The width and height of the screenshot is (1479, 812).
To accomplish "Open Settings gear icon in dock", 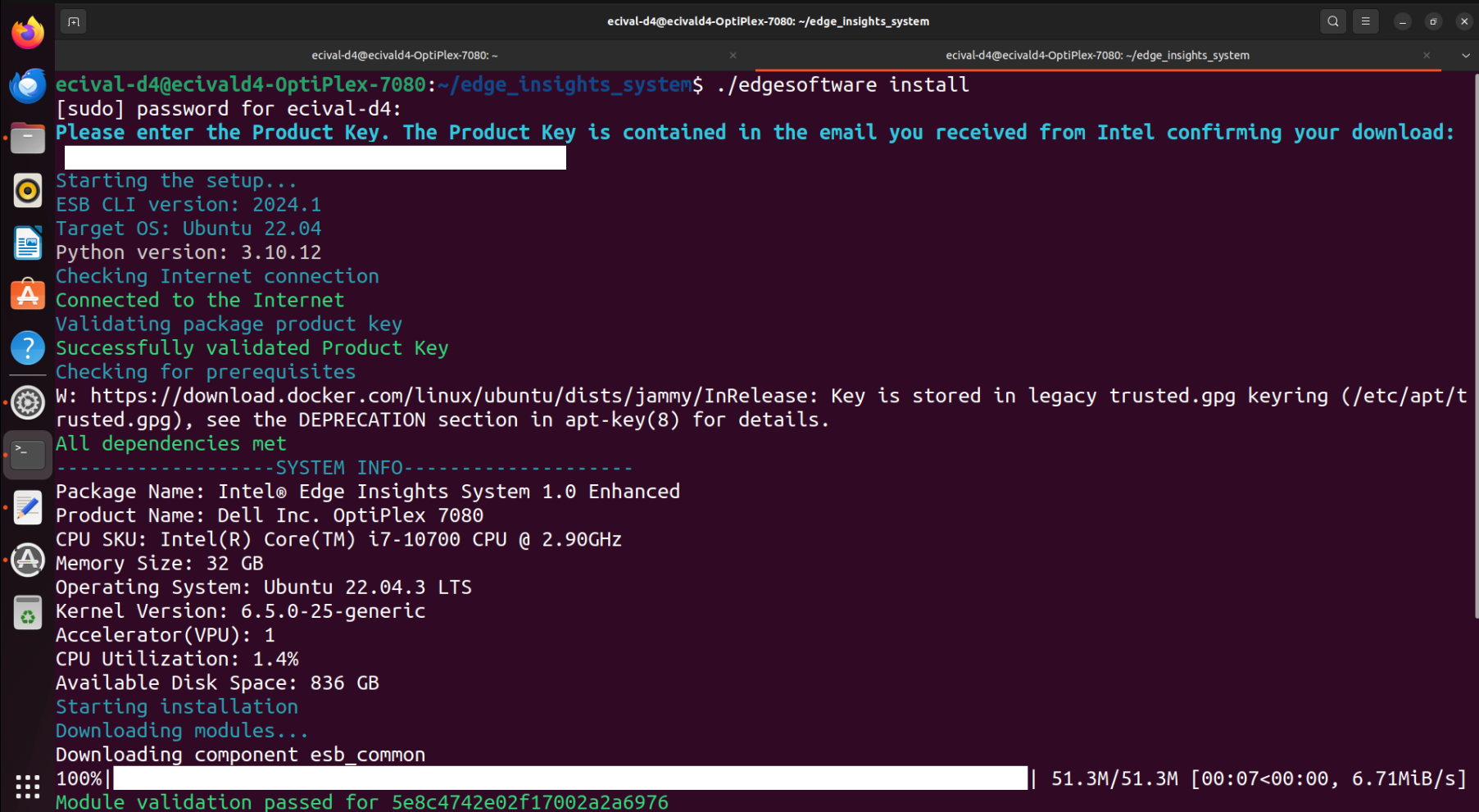I will coord(28,402).
